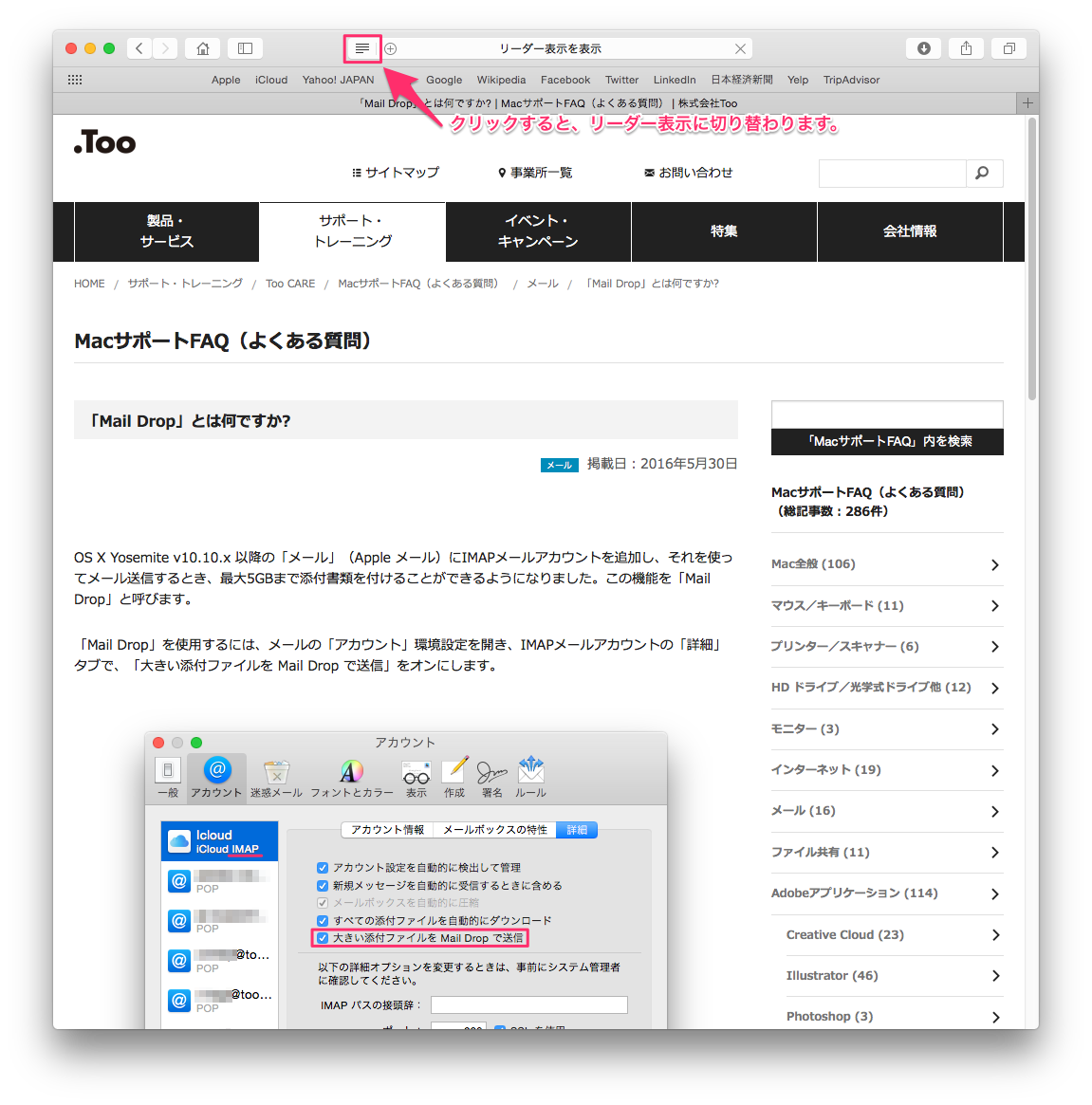This screenshot has width=1092, height=1105.
Task: Select the 一般 preferences icon
Action: pyautogui.click(x=168, y=778)
